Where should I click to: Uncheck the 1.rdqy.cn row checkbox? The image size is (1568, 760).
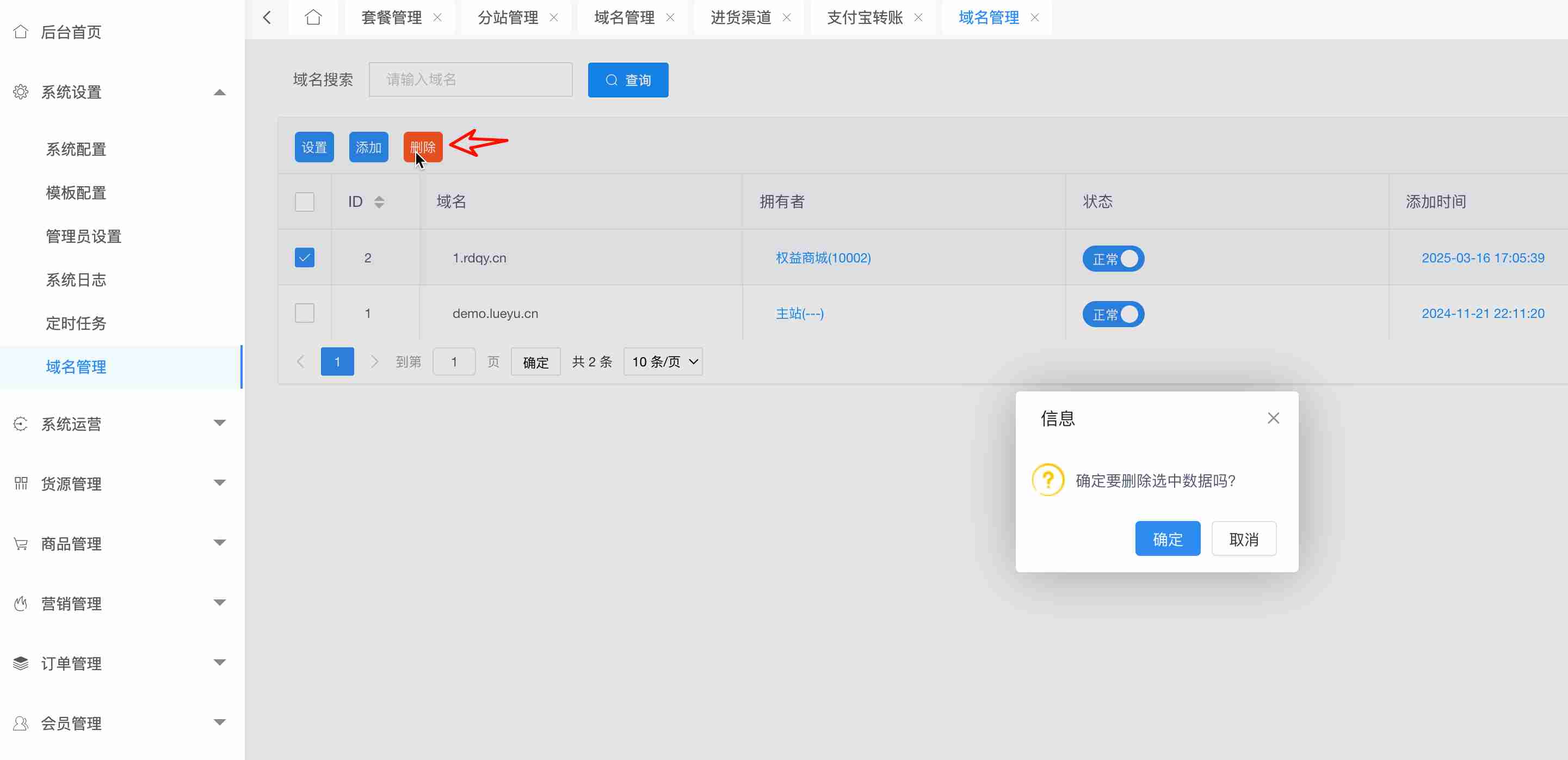(x=304, y=258)
